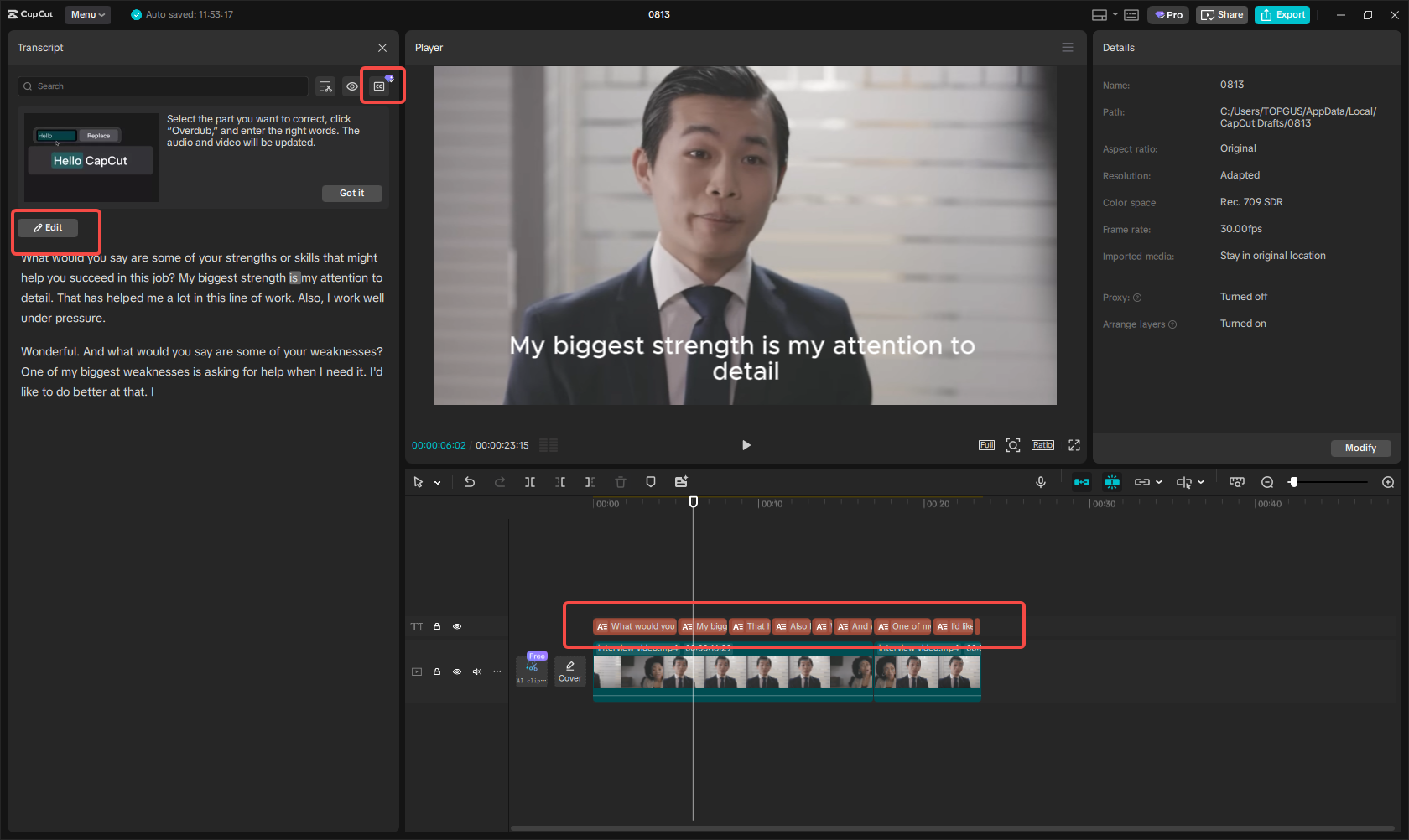Open the link options dropdown
The image size is (1409, 840).
(x=1157, y=482)
